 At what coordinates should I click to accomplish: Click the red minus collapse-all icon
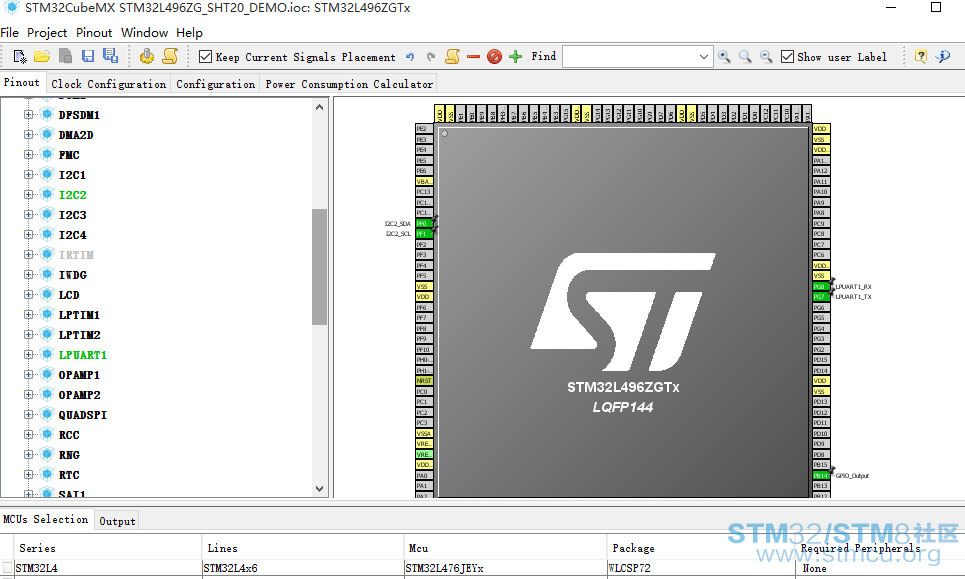click(x=473, y=57)
